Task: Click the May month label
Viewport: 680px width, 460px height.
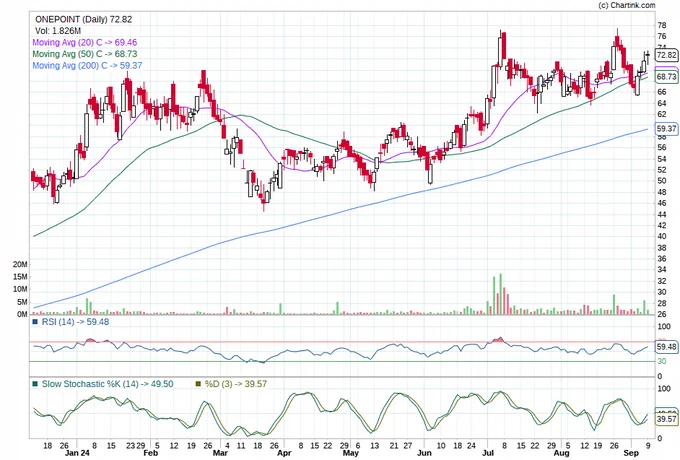Action: click(x=351, y=453)
